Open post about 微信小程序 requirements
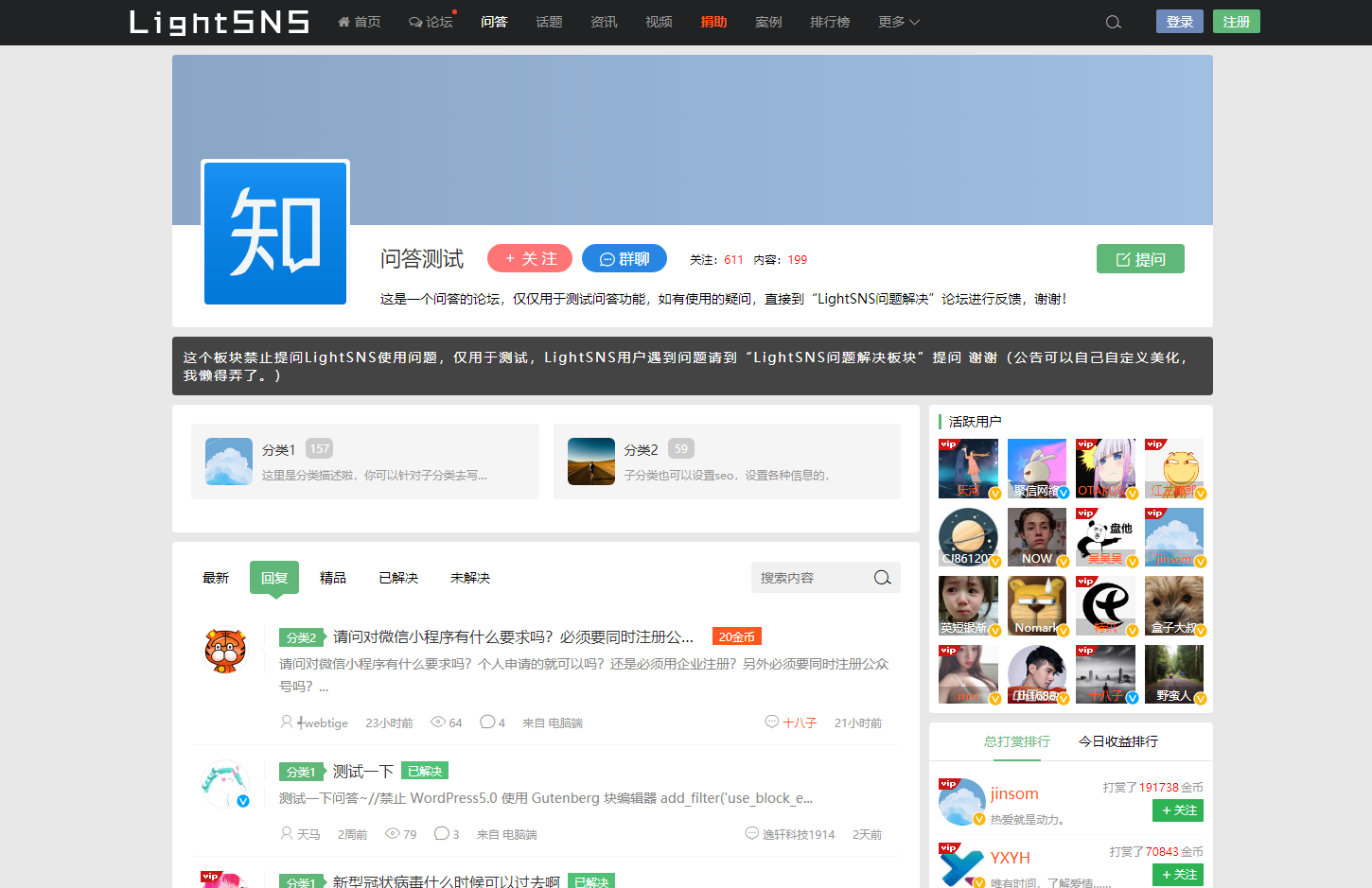 [x=514, y=636]
